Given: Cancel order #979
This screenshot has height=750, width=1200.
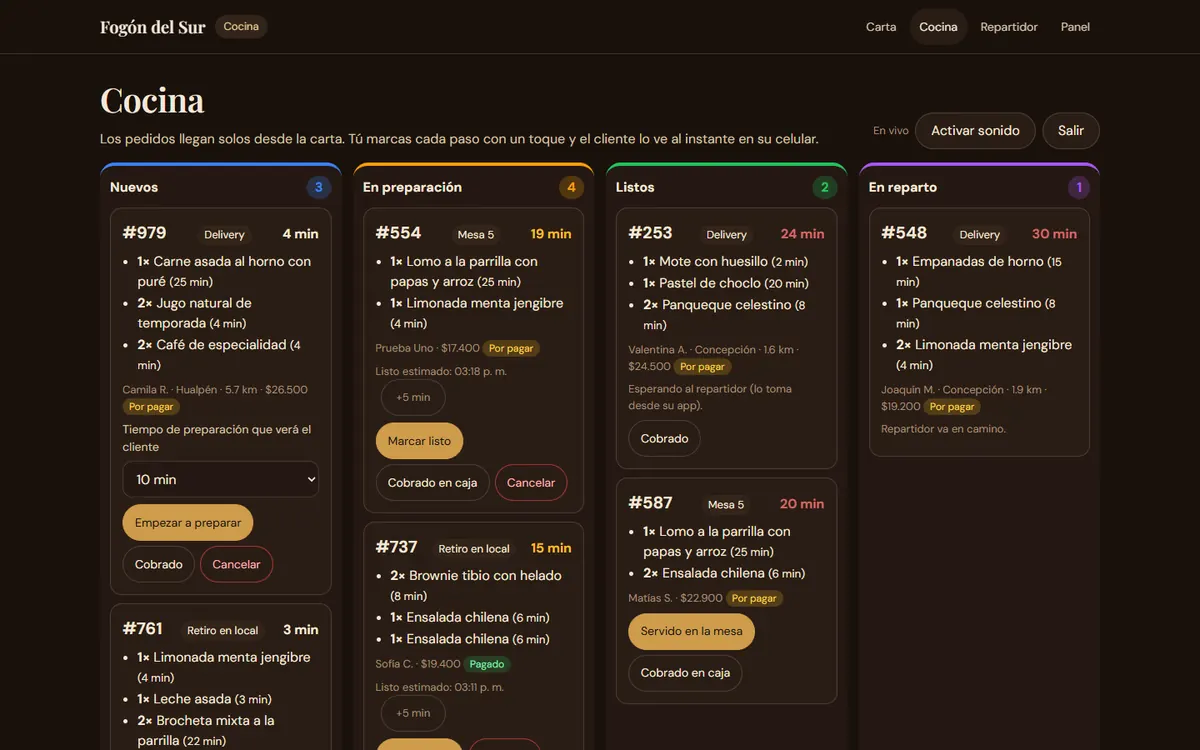Looking at the screenshot, I should pyautogui.click(x=237, y=564).
